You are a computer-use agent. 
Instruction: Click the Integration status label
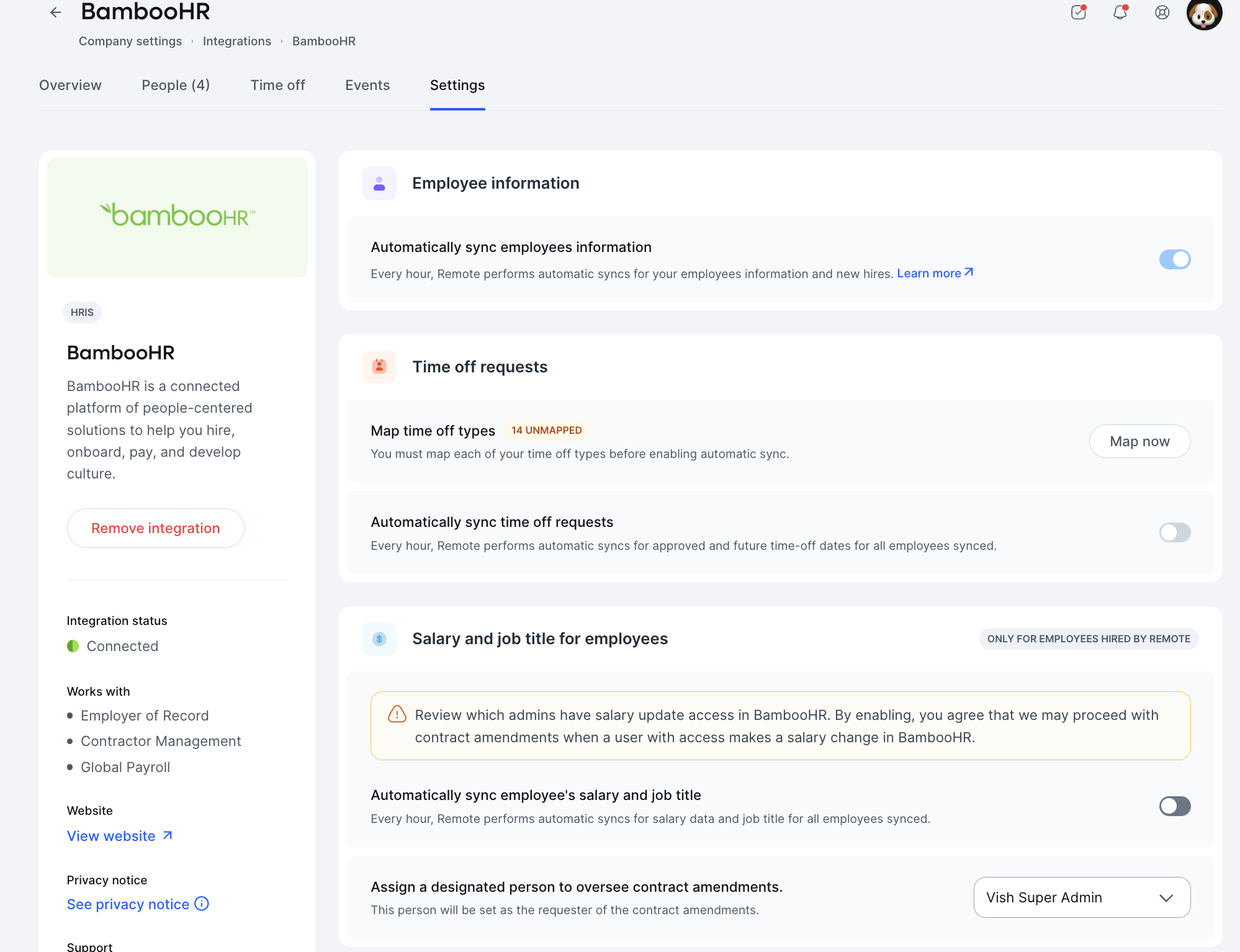117,621
